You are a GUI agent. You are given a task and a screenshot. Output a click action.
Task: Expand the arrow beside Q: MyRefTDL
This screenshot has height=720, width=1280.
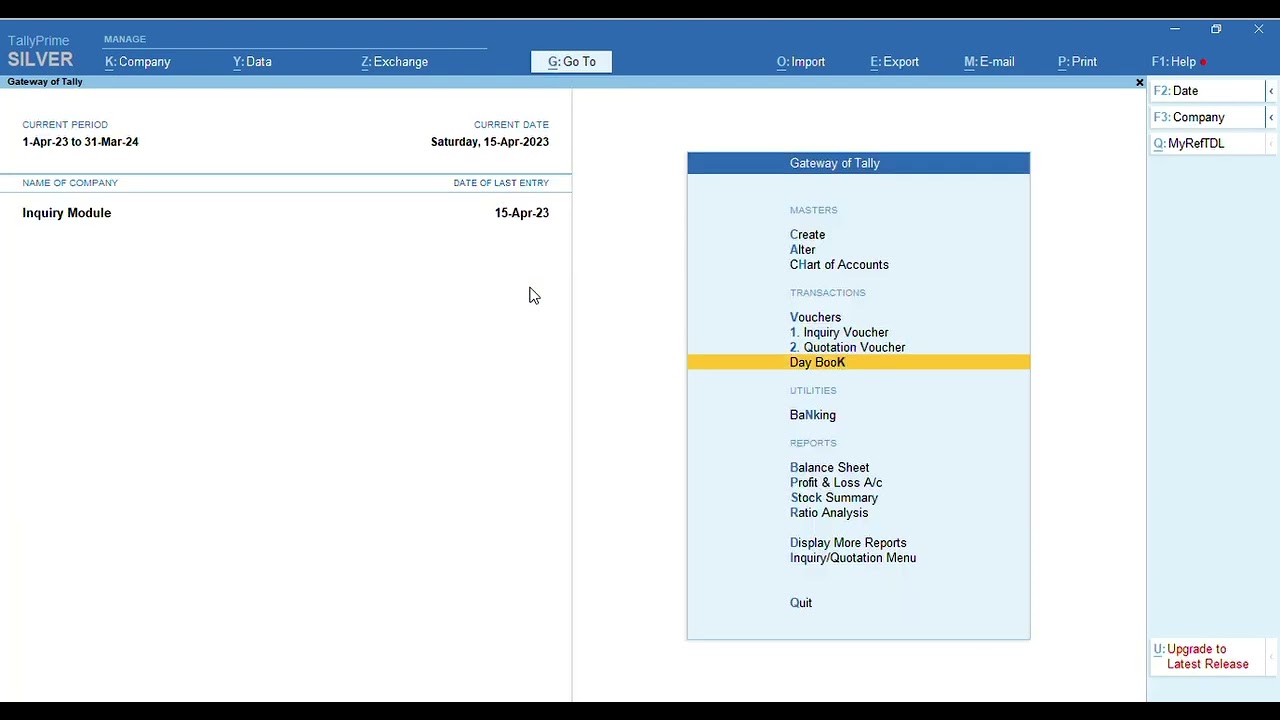pos(1271,143)
